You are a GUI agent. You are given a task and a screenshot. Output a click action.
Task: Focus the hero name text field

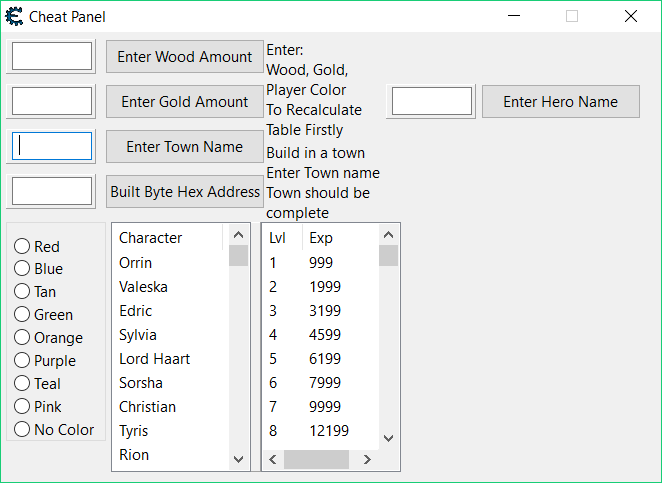(432, 102)
